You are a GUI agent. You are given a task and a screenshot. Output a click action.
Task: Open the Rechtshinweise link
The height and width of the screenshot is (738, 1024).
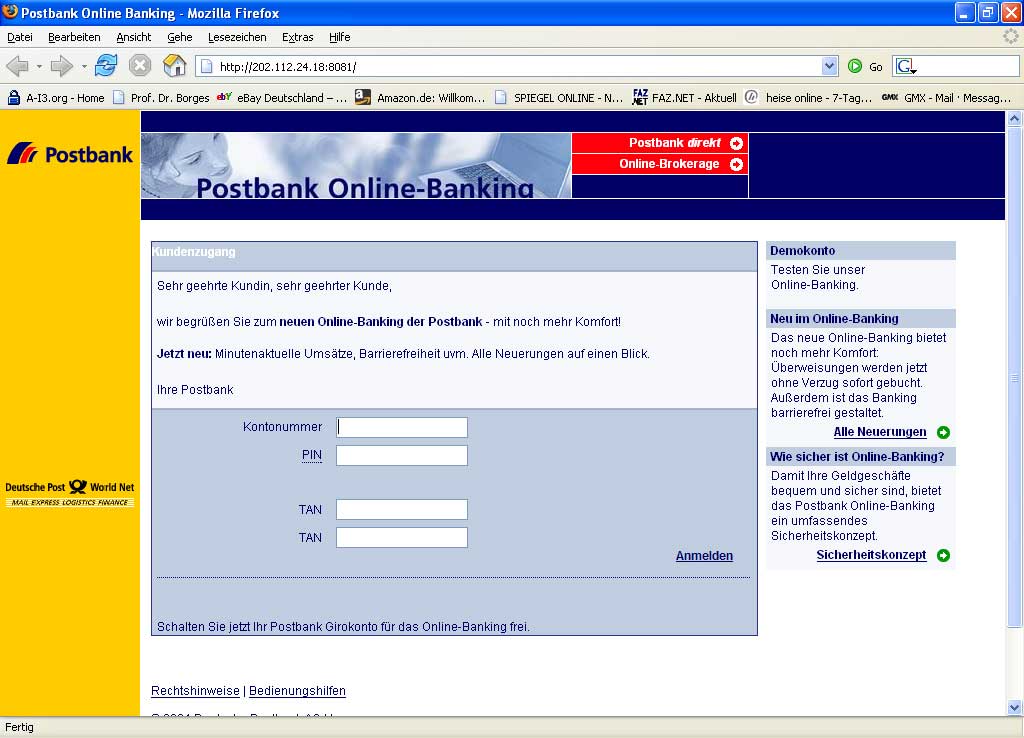pyautogui.click(x=195, y=691)
